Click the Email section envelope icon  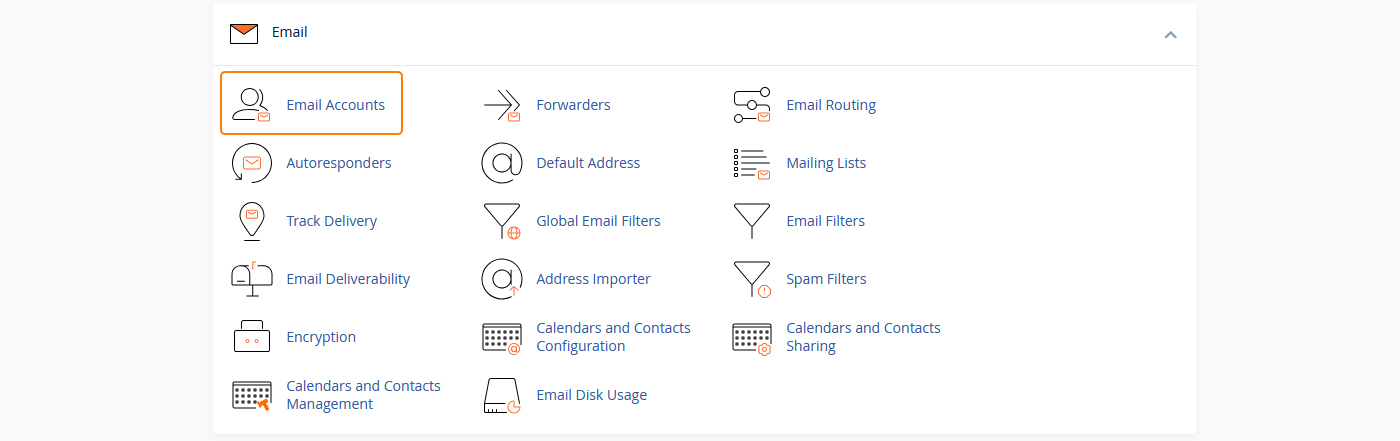[x=244, y=34]
